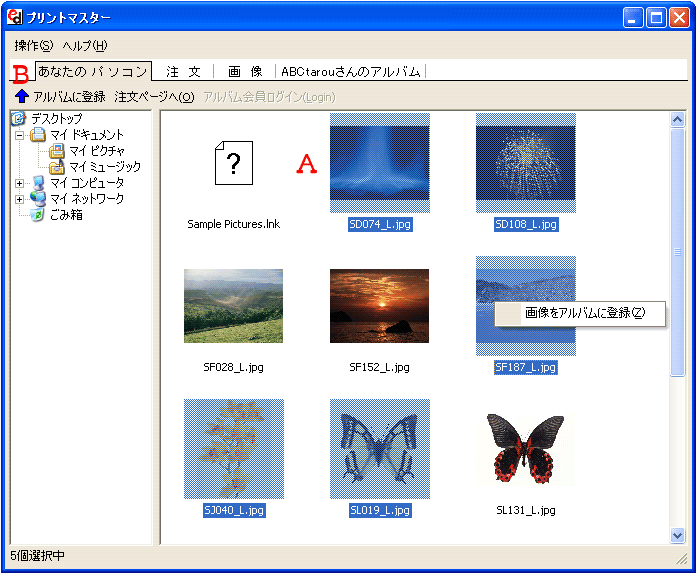Click the scroll down arrow of the file list

pyautogui.click(x=677, y=535)
